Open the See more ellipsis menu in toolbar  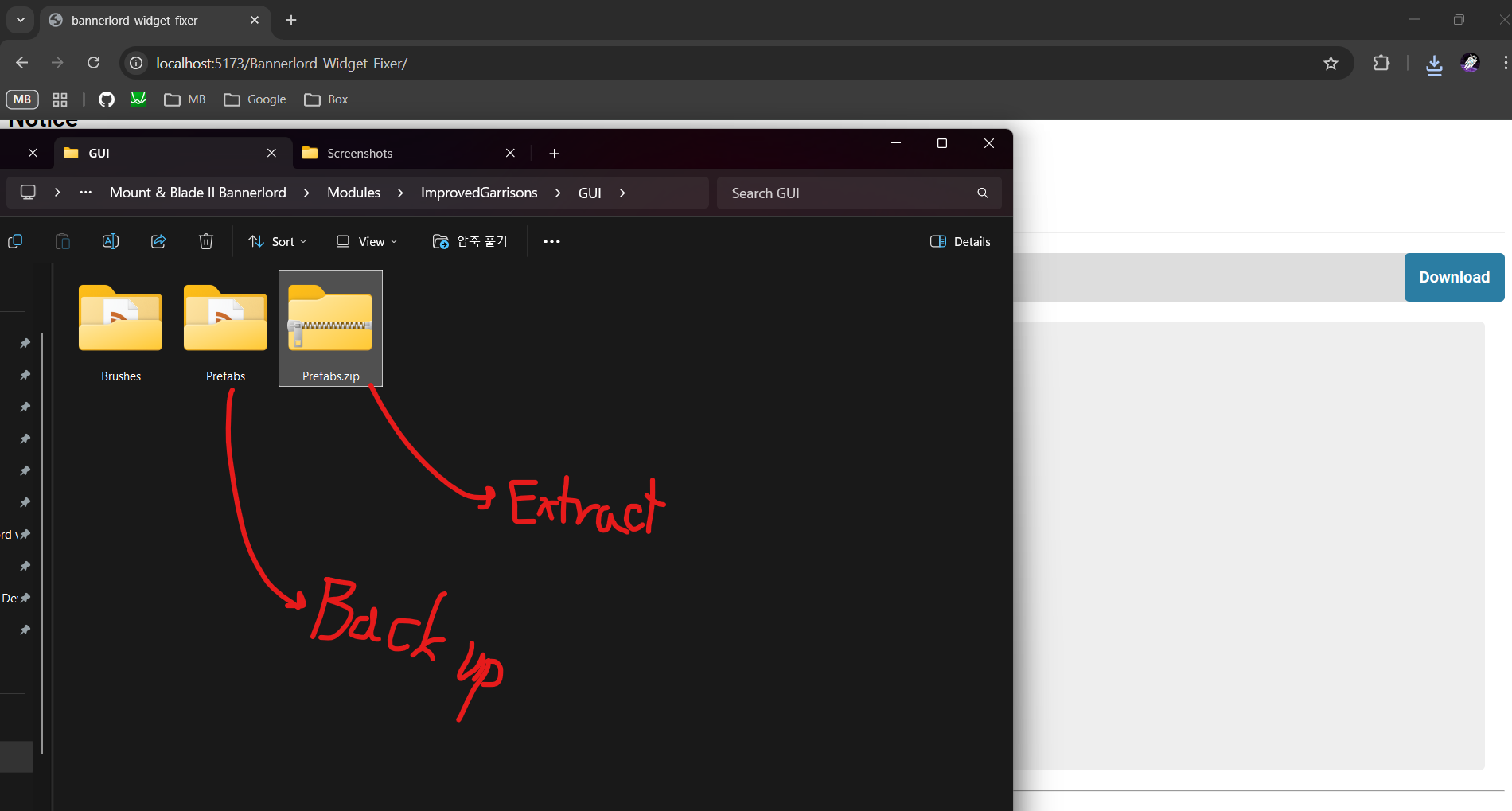pyautogui.click(x=551, y=241)
